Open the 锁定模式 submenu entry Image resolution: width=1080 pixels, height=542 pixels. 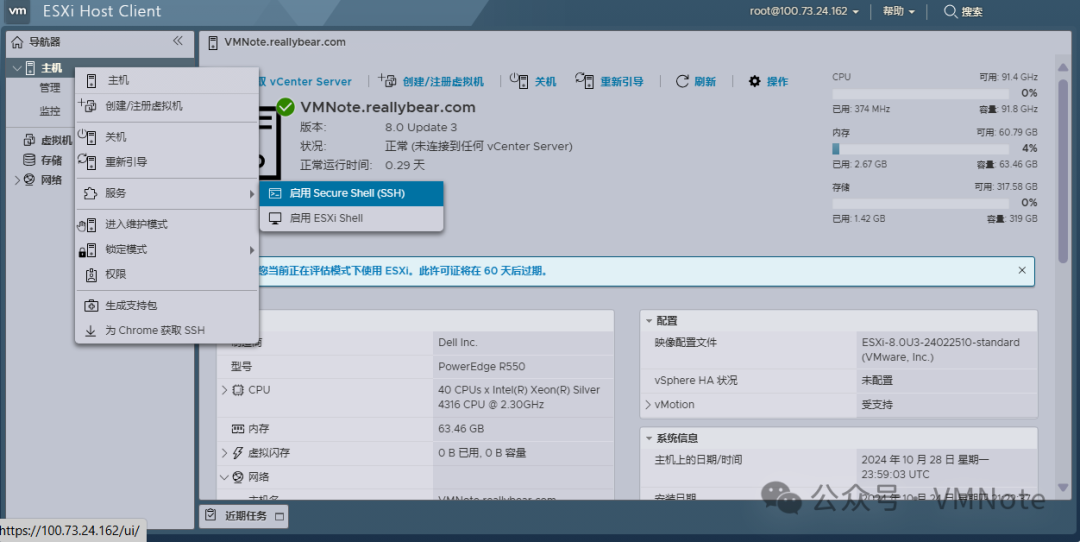pyautogui.click(x=167, y=249)
